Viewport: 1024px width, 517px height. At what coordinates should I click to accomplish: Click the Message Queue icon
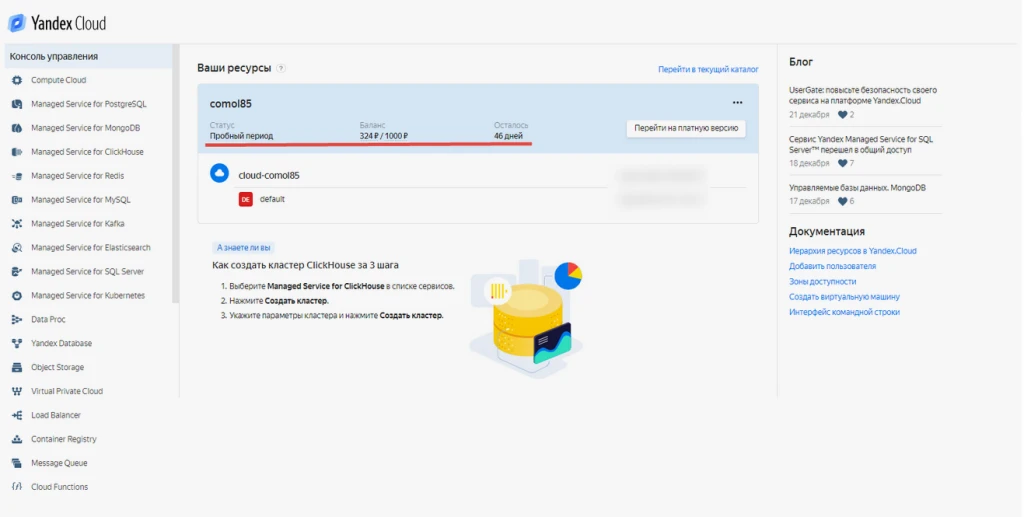pos(17,463)
